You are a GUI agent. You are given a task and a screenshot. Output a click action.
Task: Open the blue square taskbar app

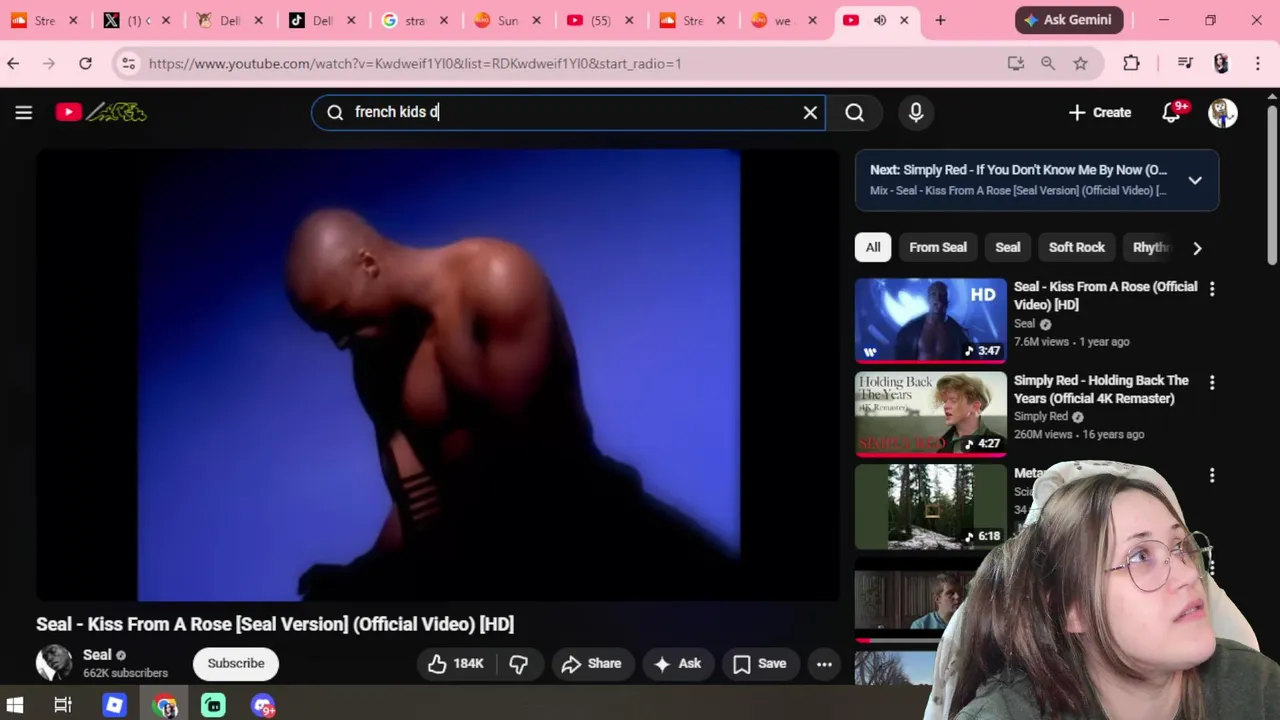pos(114,705)
